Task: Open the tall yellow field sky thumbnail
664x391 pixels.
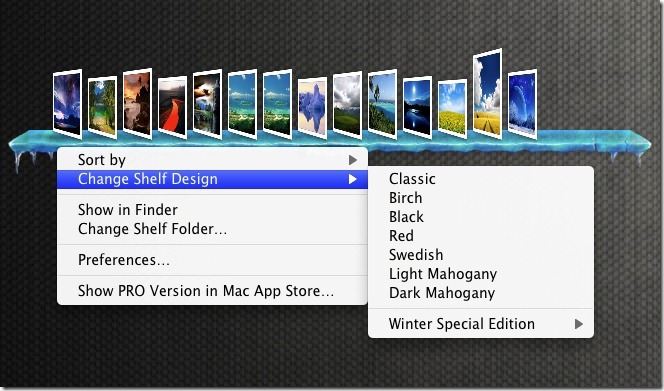Action: pos(487,94)
